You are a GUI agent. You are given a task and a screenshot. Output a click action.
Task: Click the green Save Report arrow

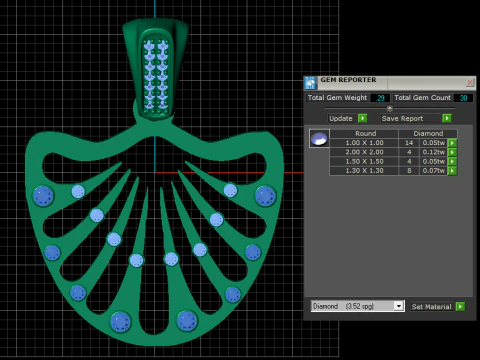point(447,118)
